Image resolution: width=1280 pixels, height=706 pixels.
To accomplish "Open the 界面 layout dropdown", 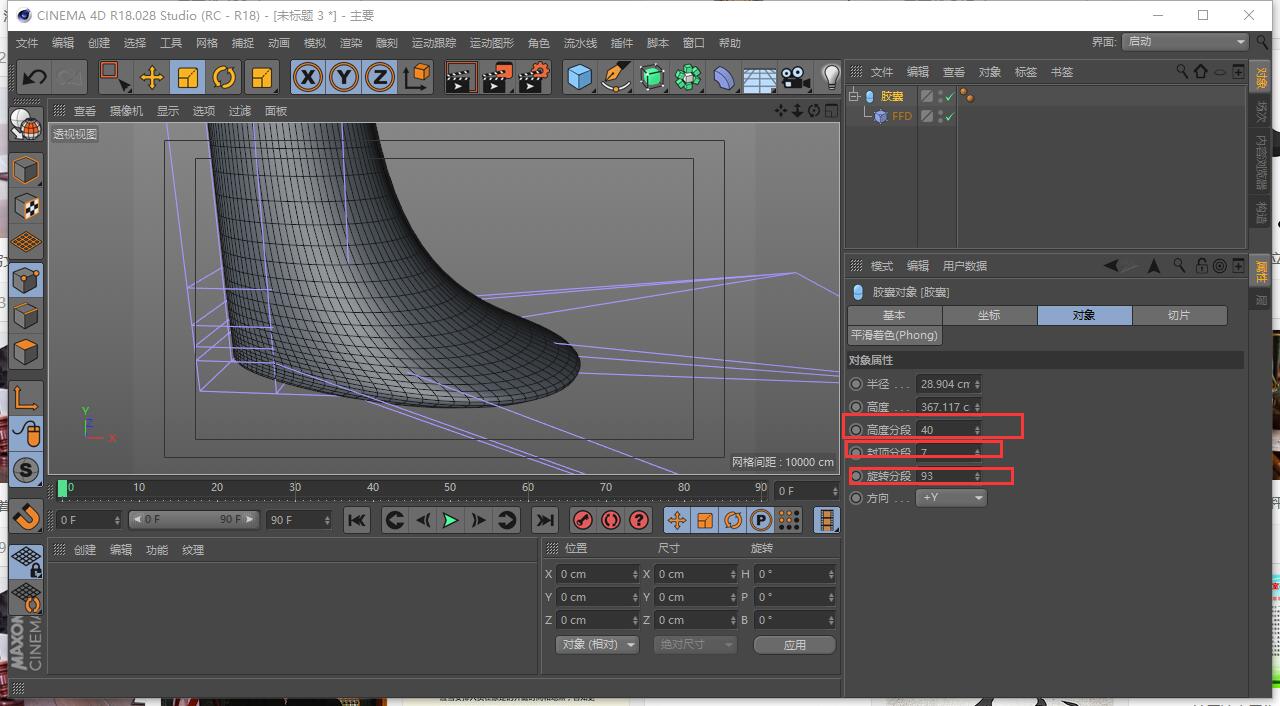I will tap(1185, 42).
